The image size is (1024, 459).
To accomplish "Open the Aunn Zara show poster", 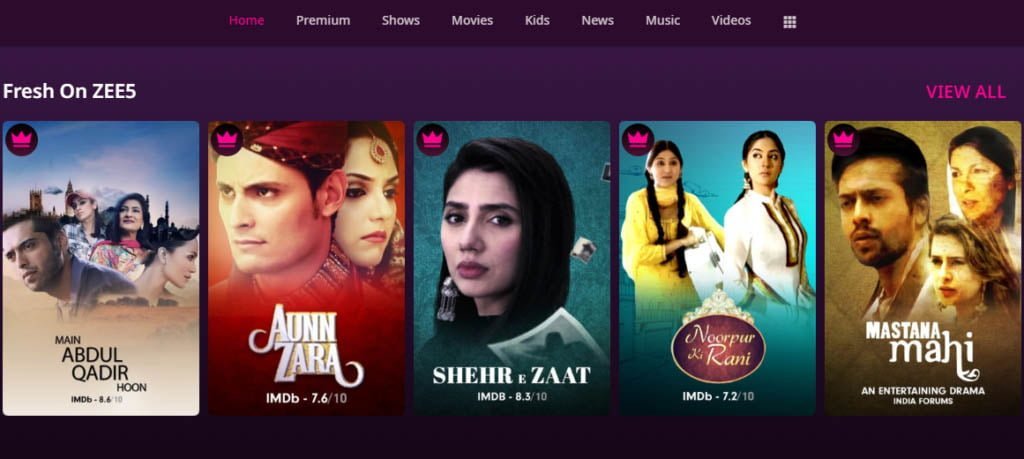I will click(x=306, y=268).
